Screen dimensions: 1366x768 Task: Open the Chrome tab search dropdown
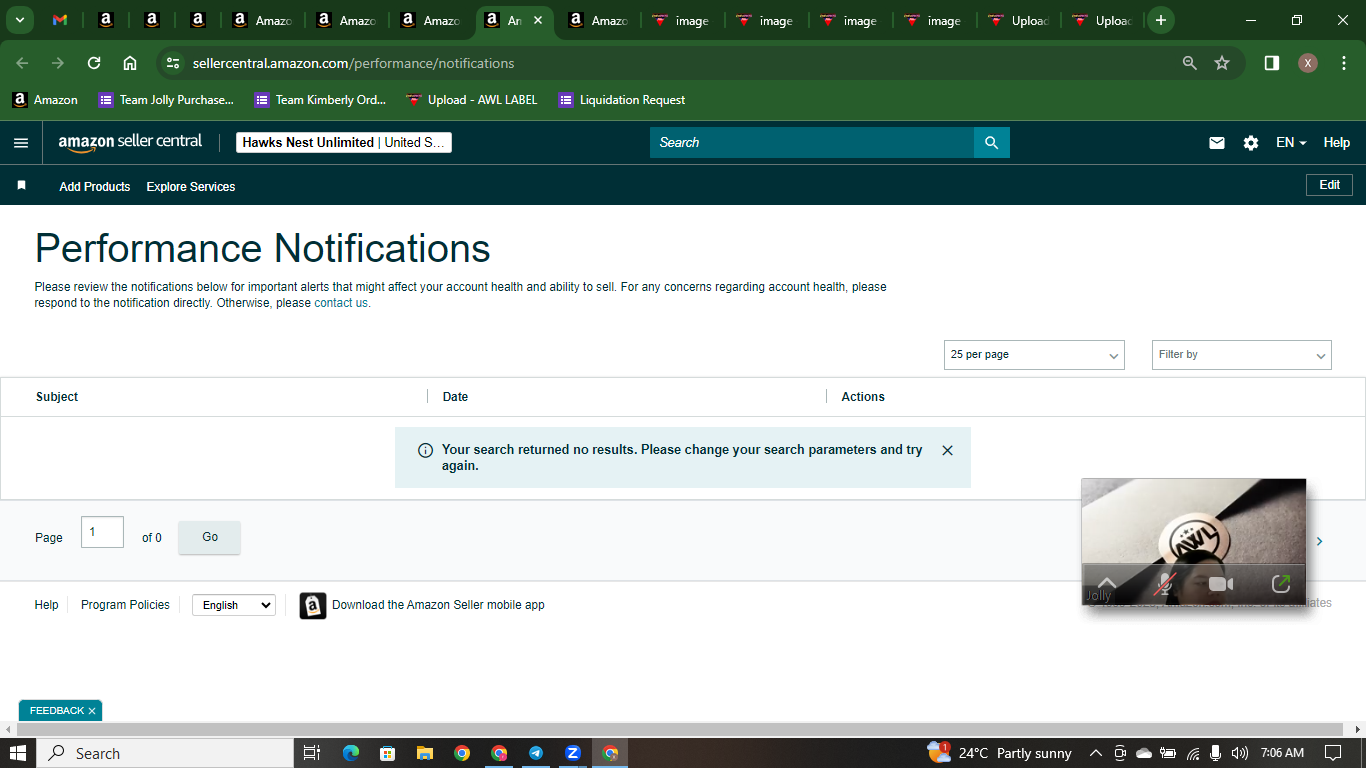point(19,20)
